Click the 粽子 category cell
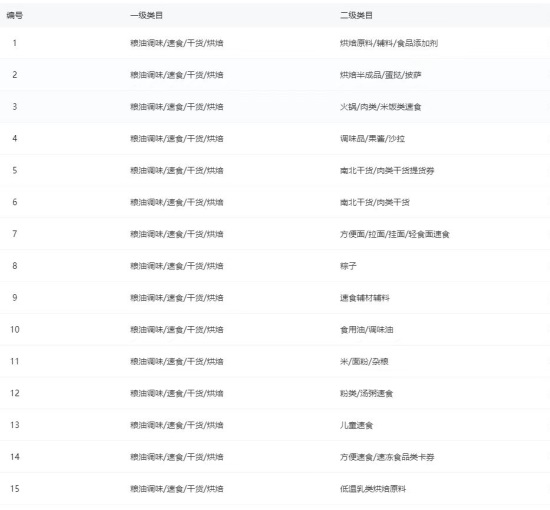 [x=348, y=266]
